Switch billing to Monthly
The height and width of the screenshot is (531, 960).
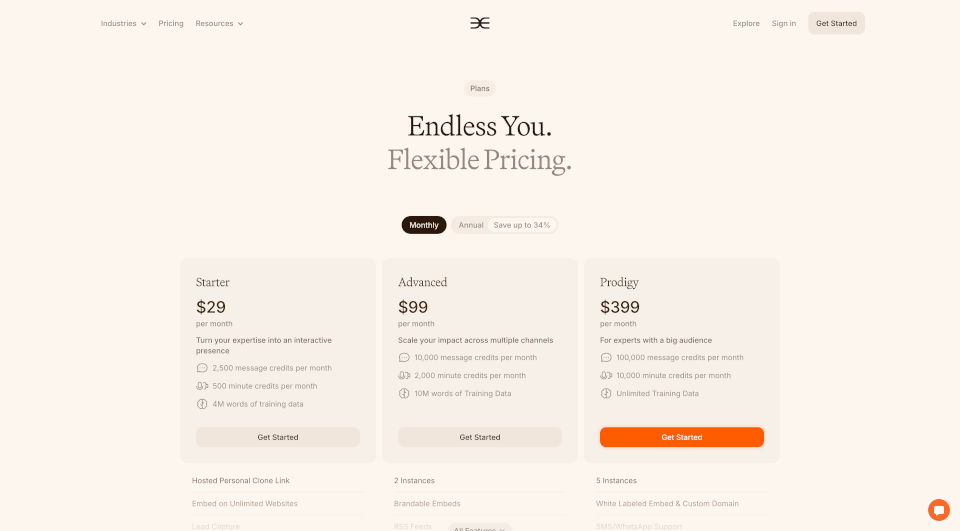(x=424, y=225)
